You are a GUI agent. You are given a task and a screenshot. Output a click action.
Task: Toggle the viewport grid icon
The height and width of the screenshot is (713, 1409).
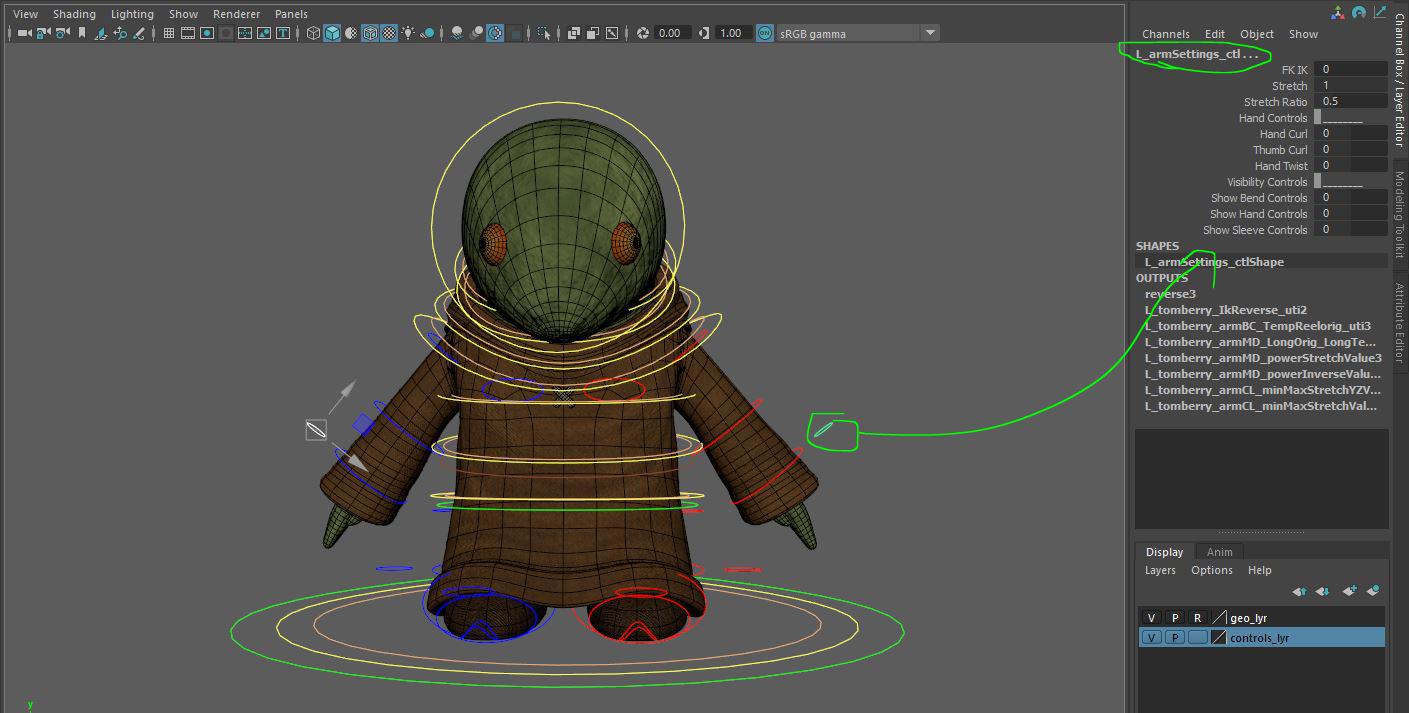coord(169,33)
